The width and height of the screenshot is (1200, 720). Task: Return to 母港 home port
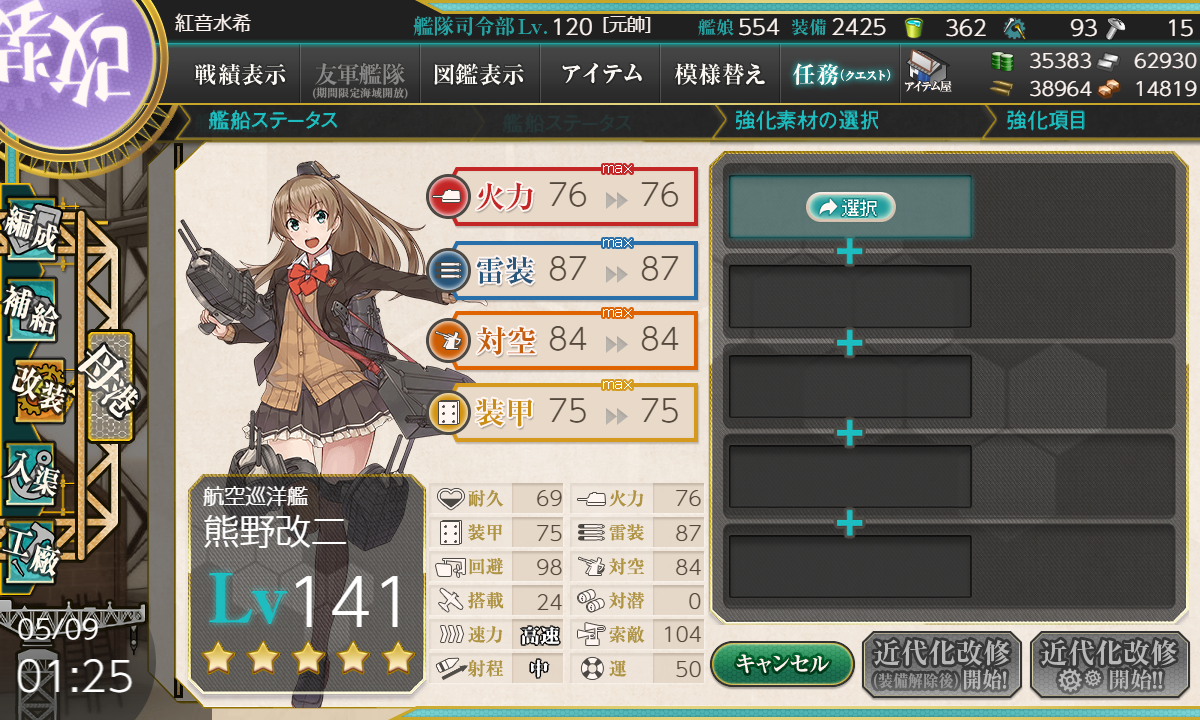[109, 386]
